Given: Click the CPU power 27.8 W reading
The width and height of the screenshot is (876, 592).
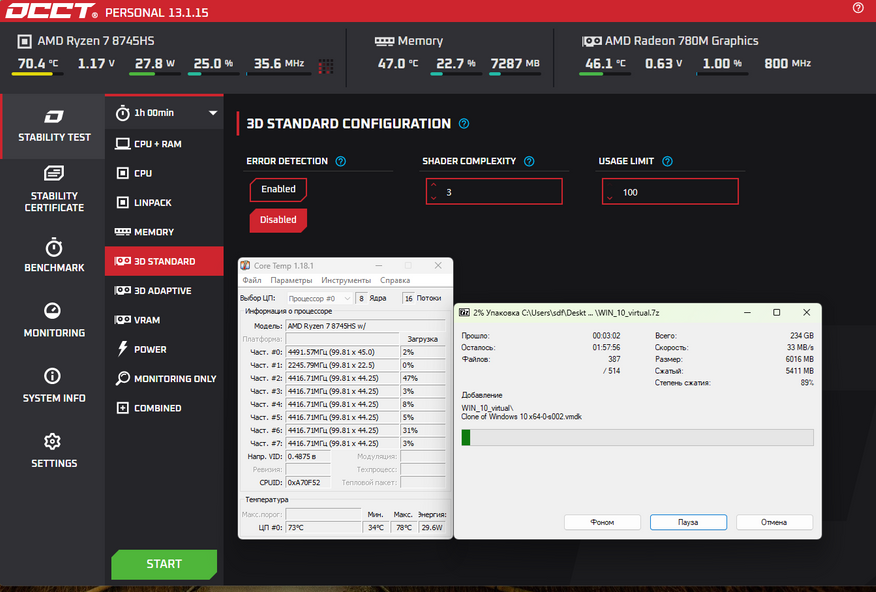Looking at the screenshot, I should coord(155,64).
